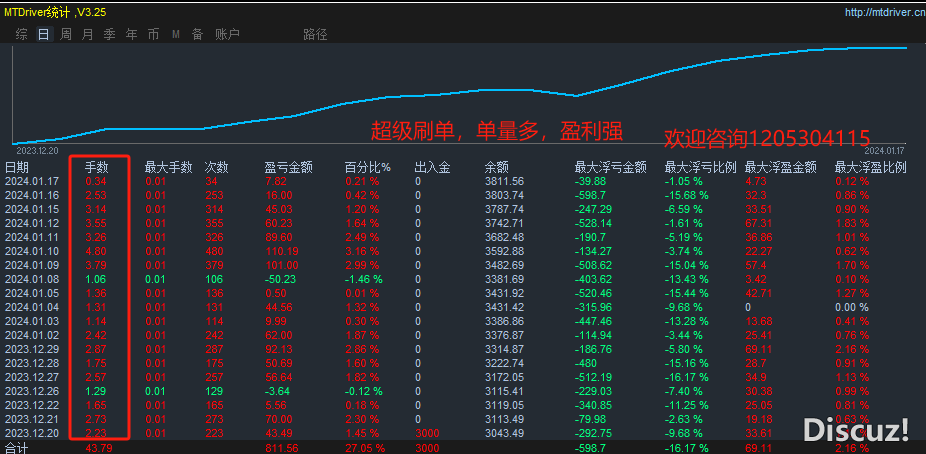Click the -3.64 loss amount

click(278, 391)
